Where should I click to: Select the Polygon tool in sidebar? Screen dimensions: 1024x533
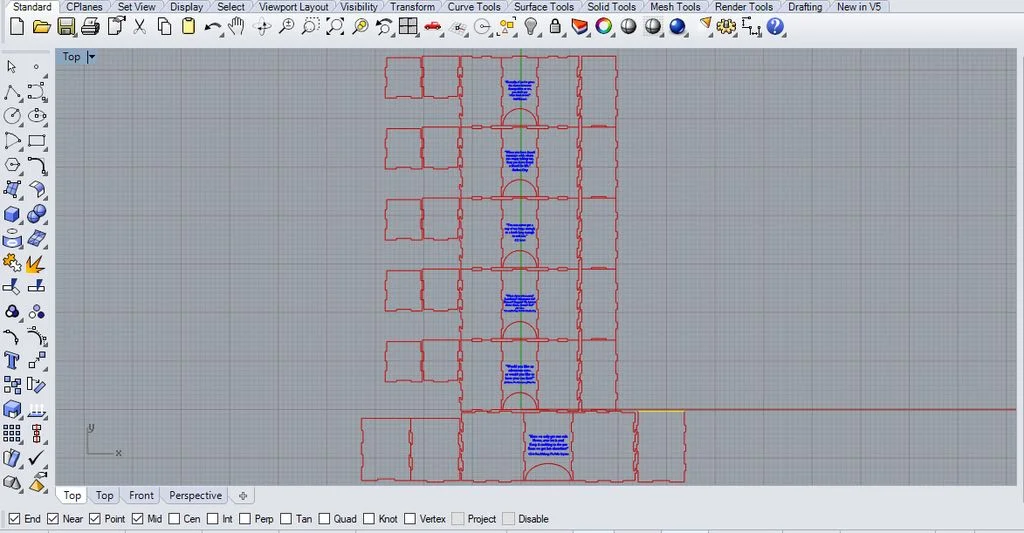[x=12, y=165]
